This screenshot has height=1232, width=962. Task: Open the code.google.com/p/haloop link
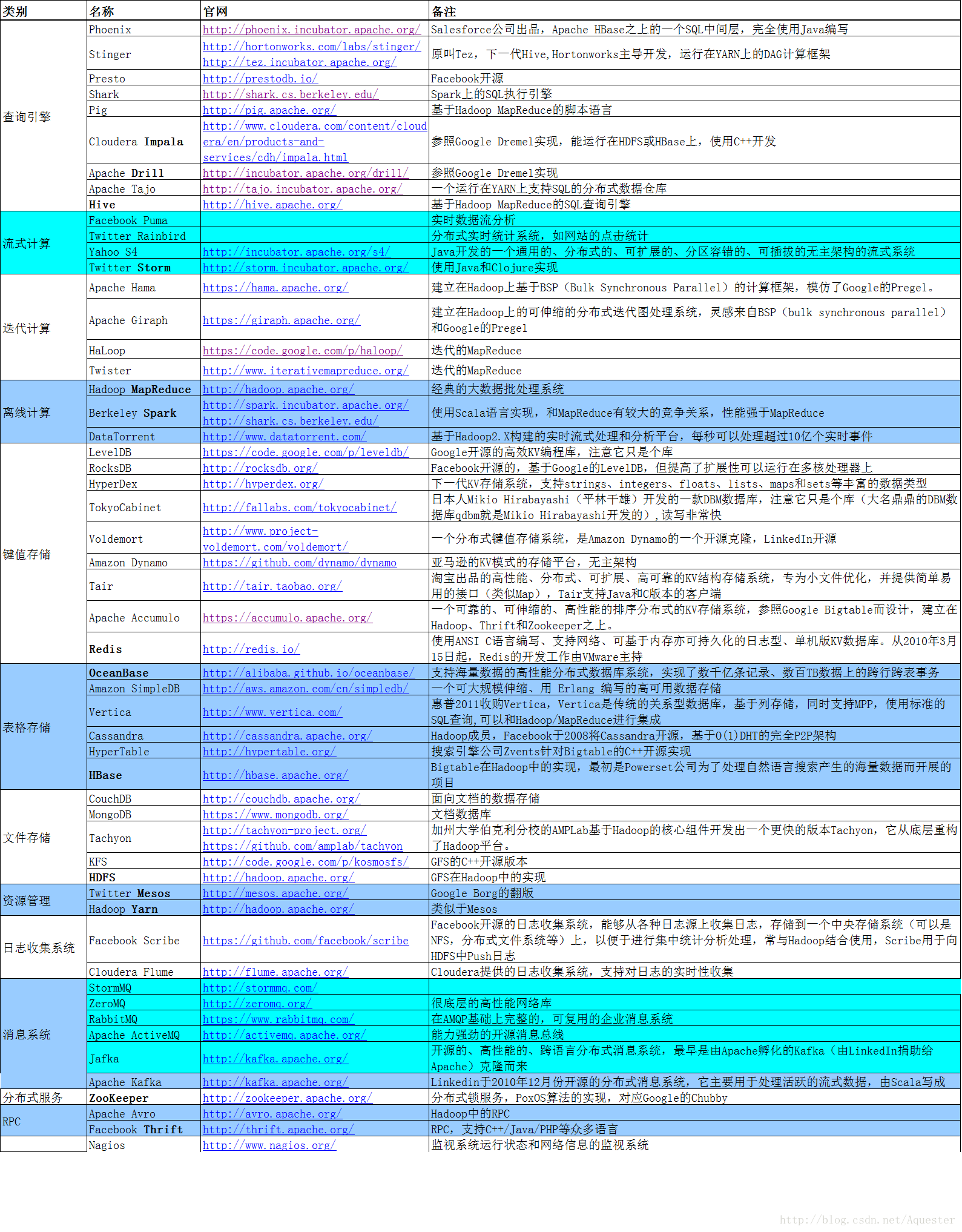point(302,351)
